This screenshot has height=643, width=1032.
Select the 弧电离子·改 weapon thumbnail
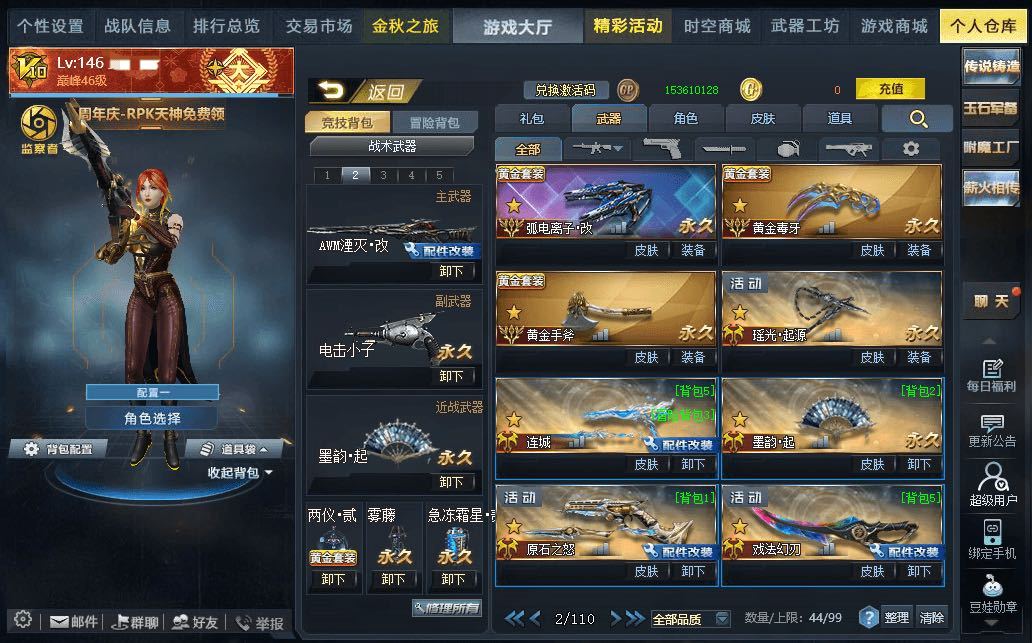(x=606, y=201)
